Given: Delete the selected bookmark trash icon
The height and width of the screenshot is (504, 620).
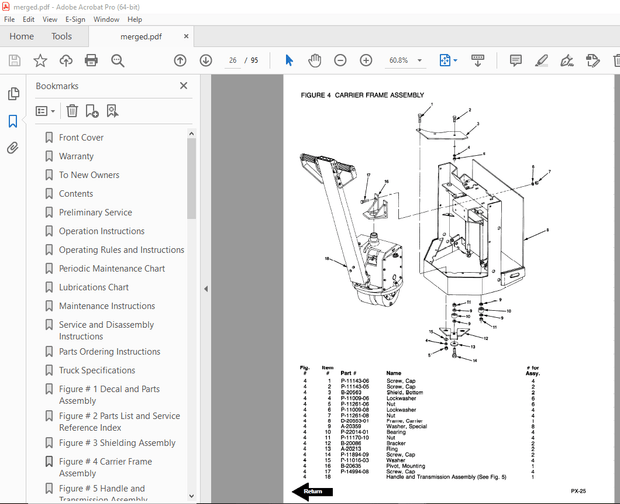Looking at the screenshot, I should [72, 111].
